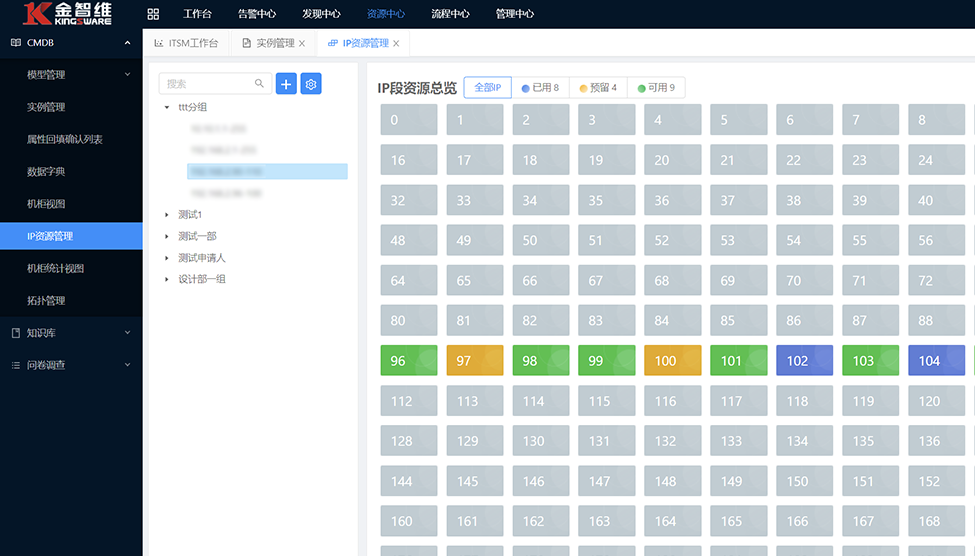The width and height of the screenshot is (975, 556).
Task: Switch to the ITSM工作台 tab
Action: [187, 43]
